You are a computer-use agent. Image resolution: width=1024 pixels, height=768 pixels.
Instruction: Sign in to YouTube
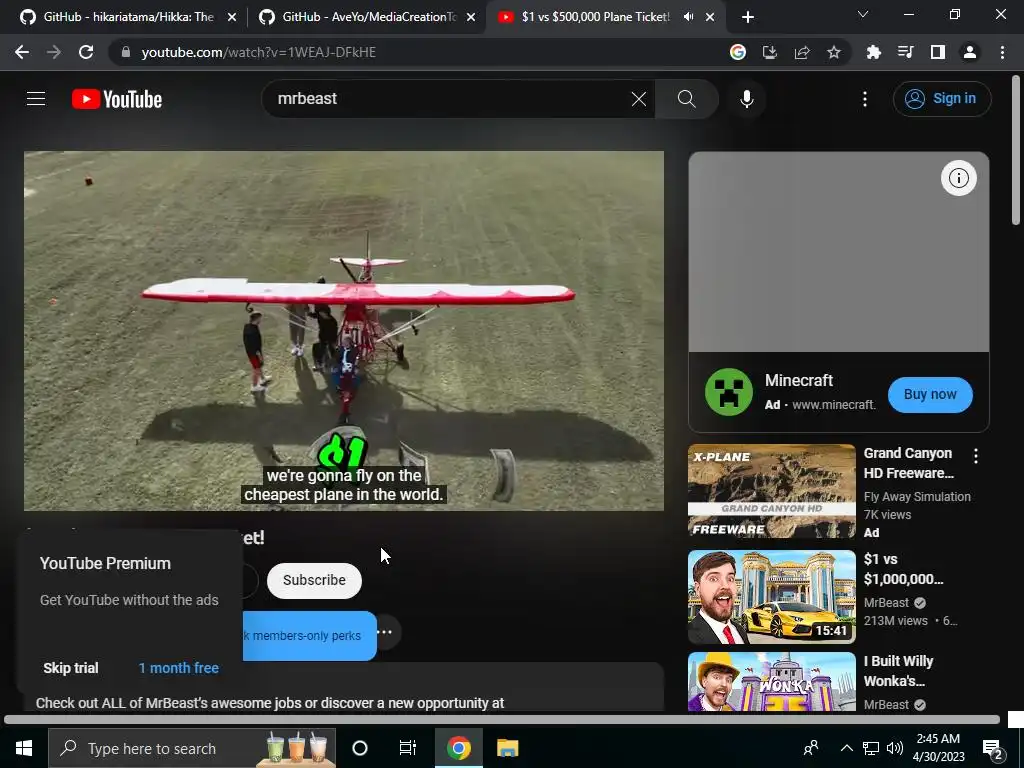942,99
